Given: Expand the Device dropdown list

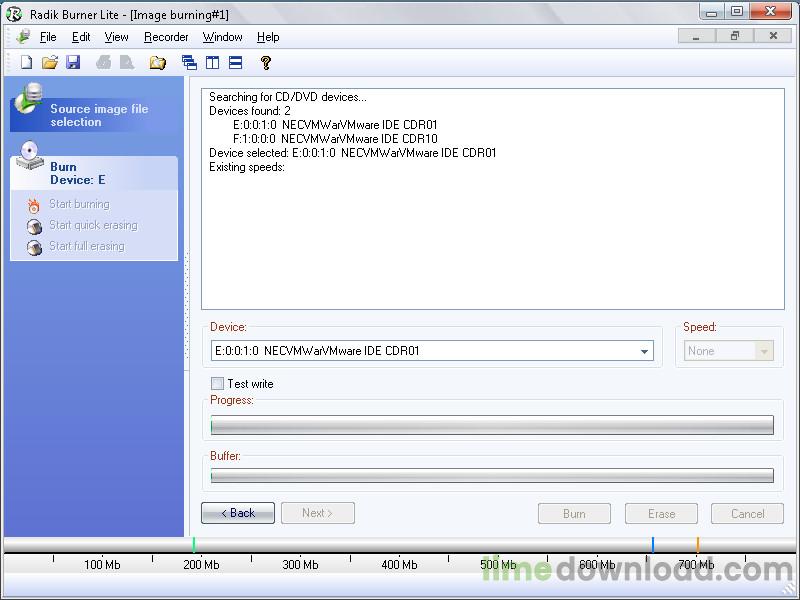Looking at the screenshot, I should coord(645,351).
